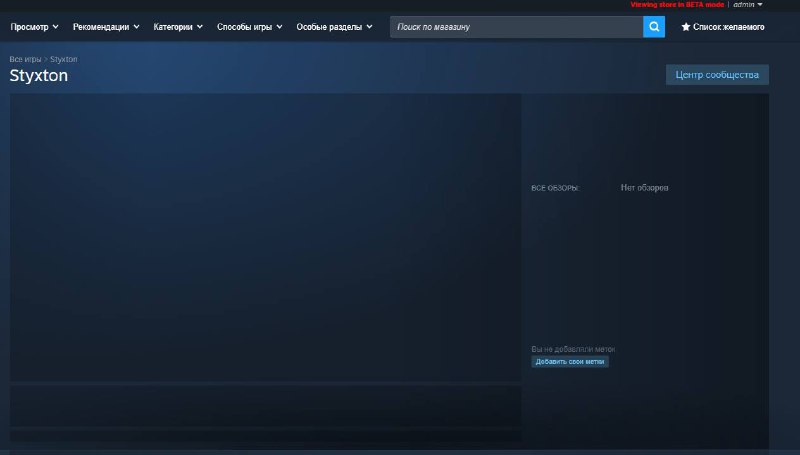800x455 pixels.
Task: Open the Просмотр menu label
Action: tap(29, 27)
